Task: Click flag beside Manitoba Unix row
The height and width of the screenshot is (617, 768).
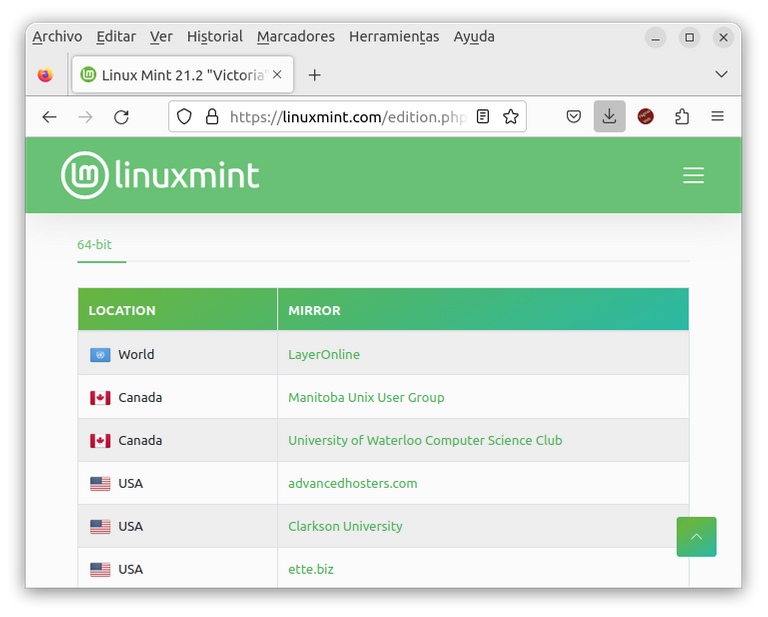Action: tap(100, 398)
